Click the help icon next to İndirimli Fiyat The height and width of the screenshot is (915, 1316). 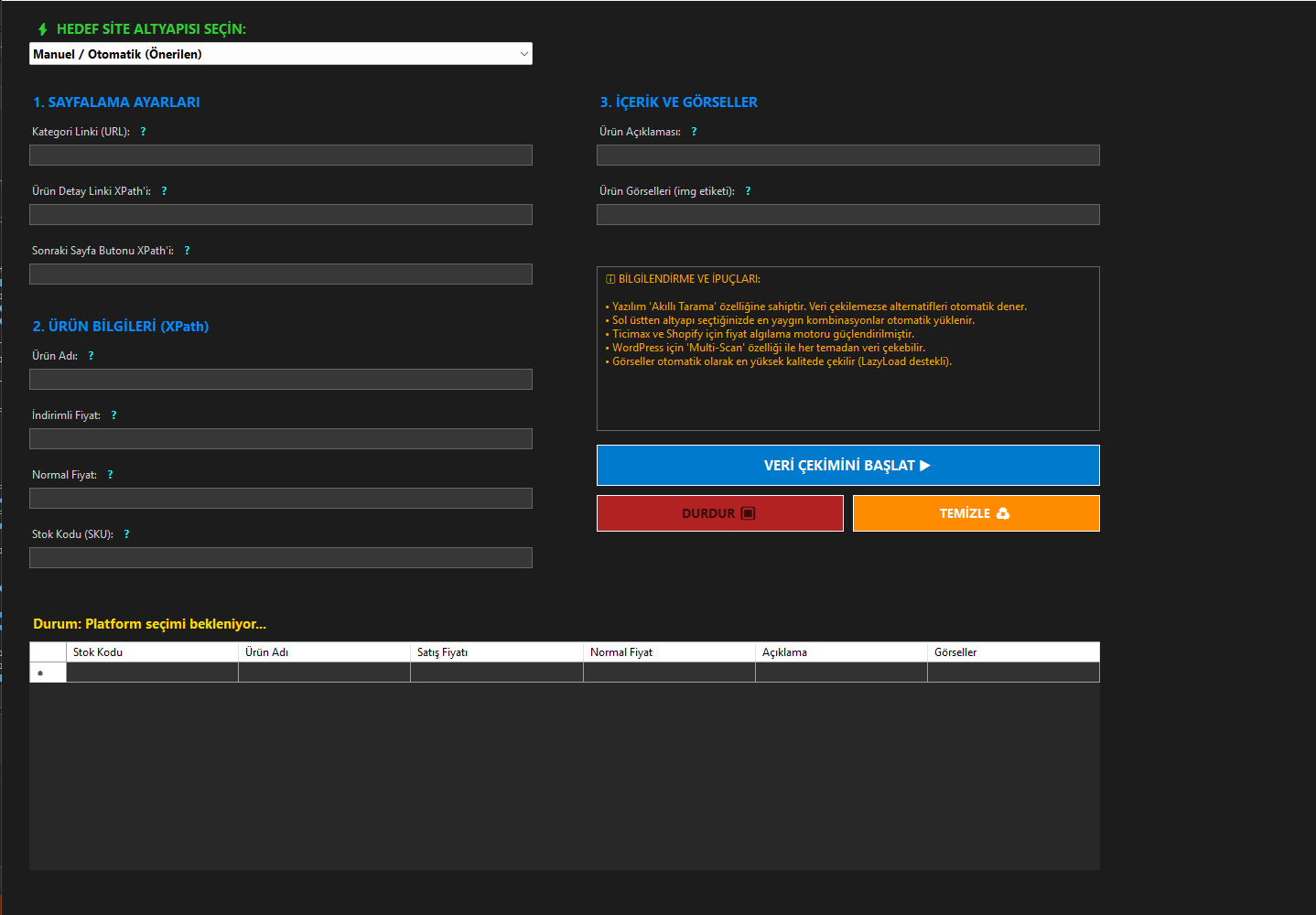point(113,415)
